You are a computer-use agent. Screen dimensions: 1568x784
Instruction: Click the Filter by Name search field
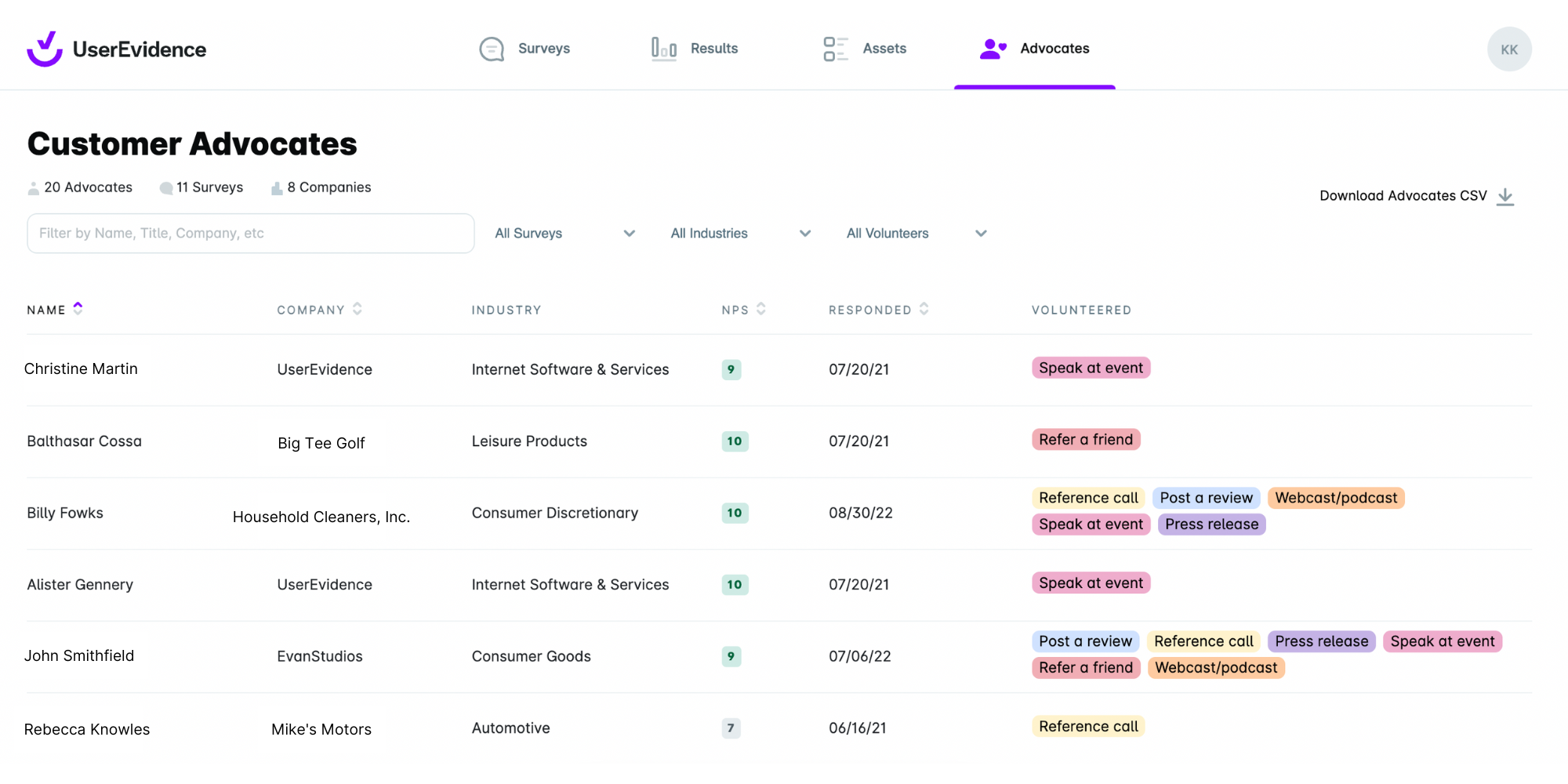251,234
